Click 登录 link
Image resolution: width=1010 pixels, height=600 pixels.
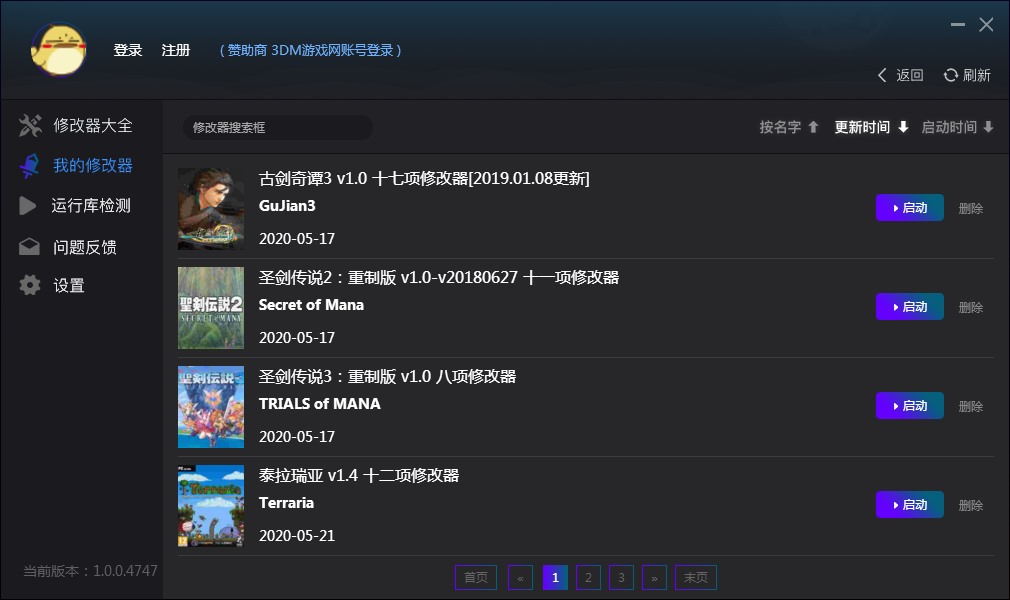tap(128, 50)
